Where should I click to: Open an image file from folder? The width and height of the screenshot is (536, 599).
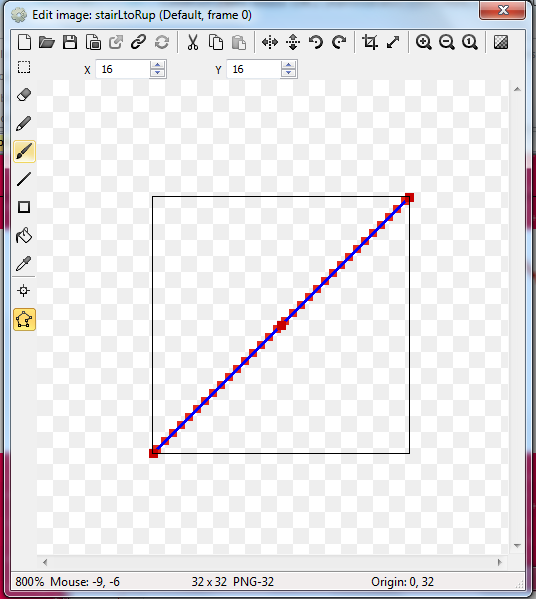click(x=47, y=42)
